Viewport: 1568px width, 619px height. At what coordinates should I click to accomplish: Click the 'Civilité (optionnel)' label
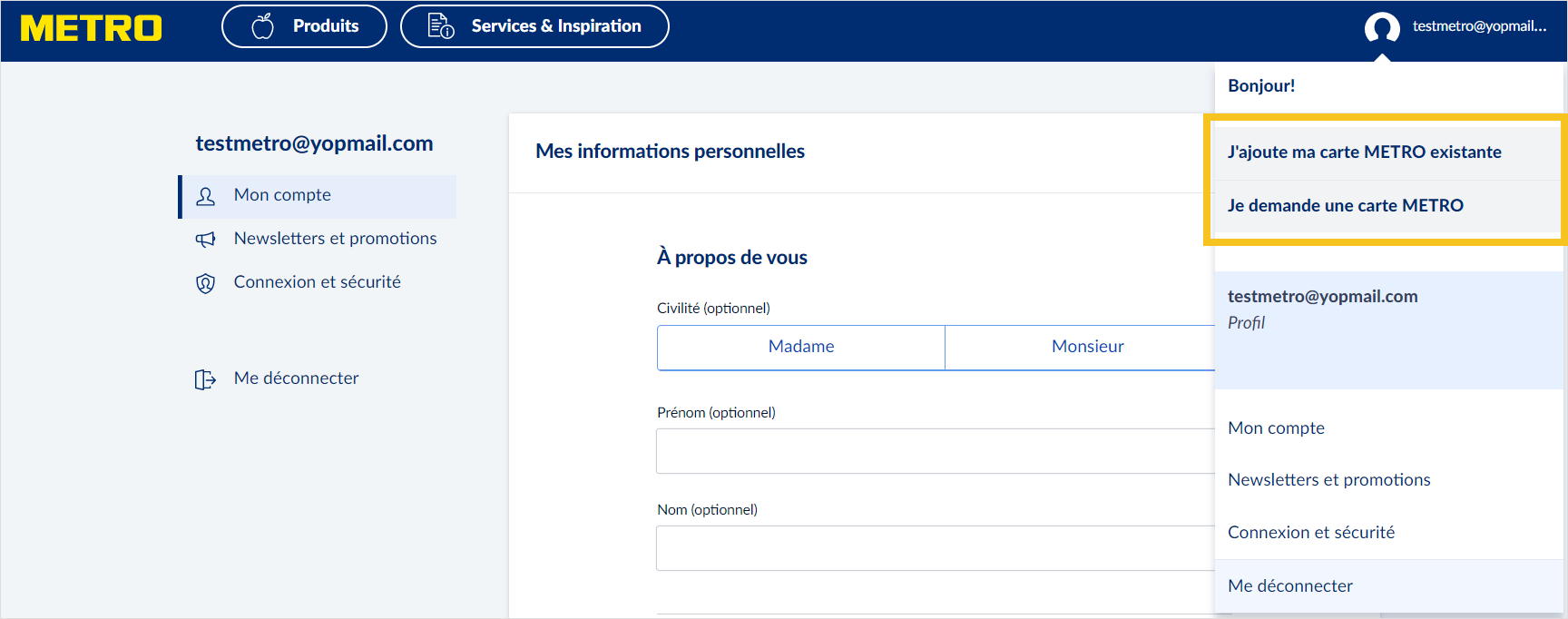point(713,309)
